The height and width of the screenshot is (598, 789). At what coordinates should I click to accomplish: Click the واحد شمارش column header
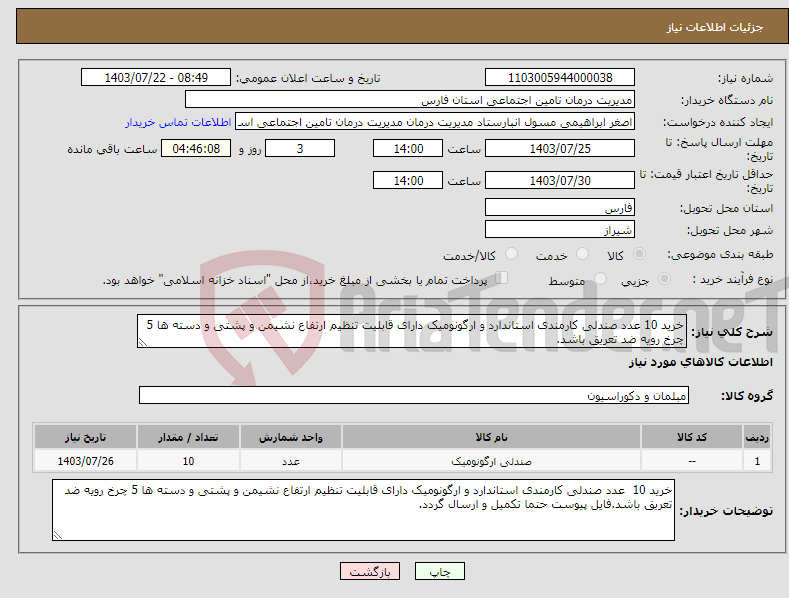point(291,437)
